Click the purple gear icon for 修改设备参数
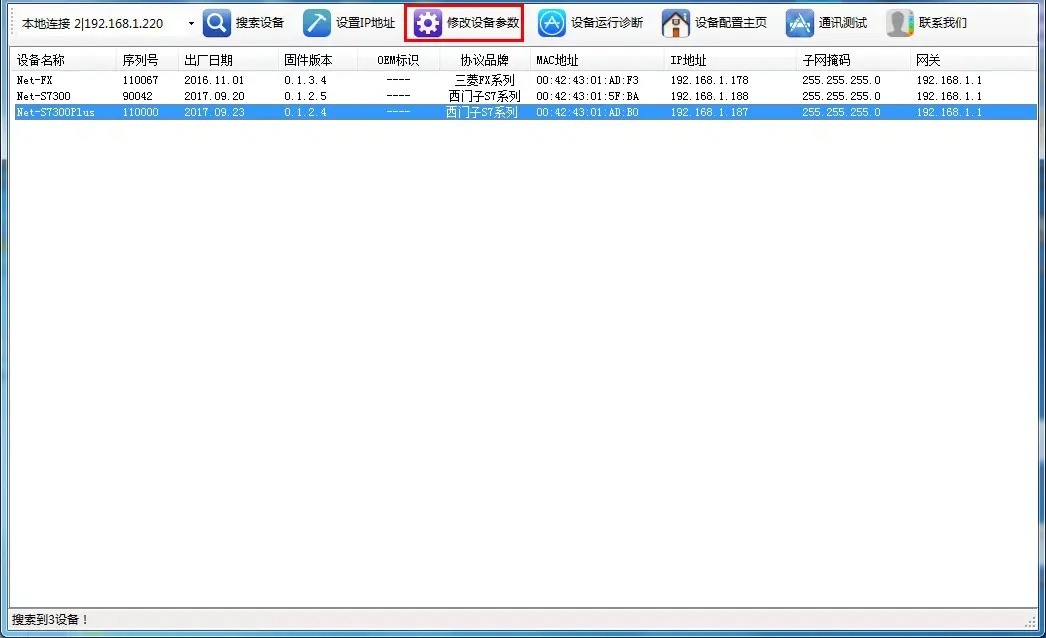The image size is (1046, 638). [427, 23]
